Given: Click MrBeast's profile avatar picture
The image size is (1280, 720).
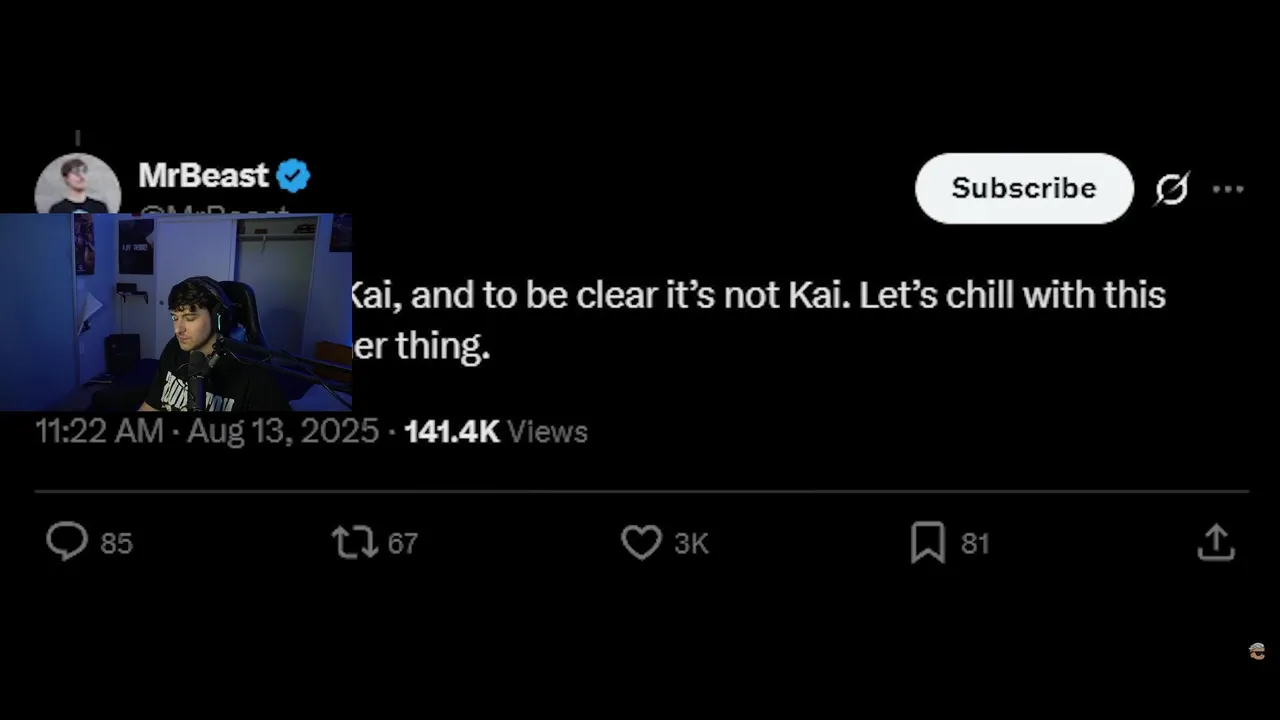Looking at the screenshot, I should coord(78,184).
